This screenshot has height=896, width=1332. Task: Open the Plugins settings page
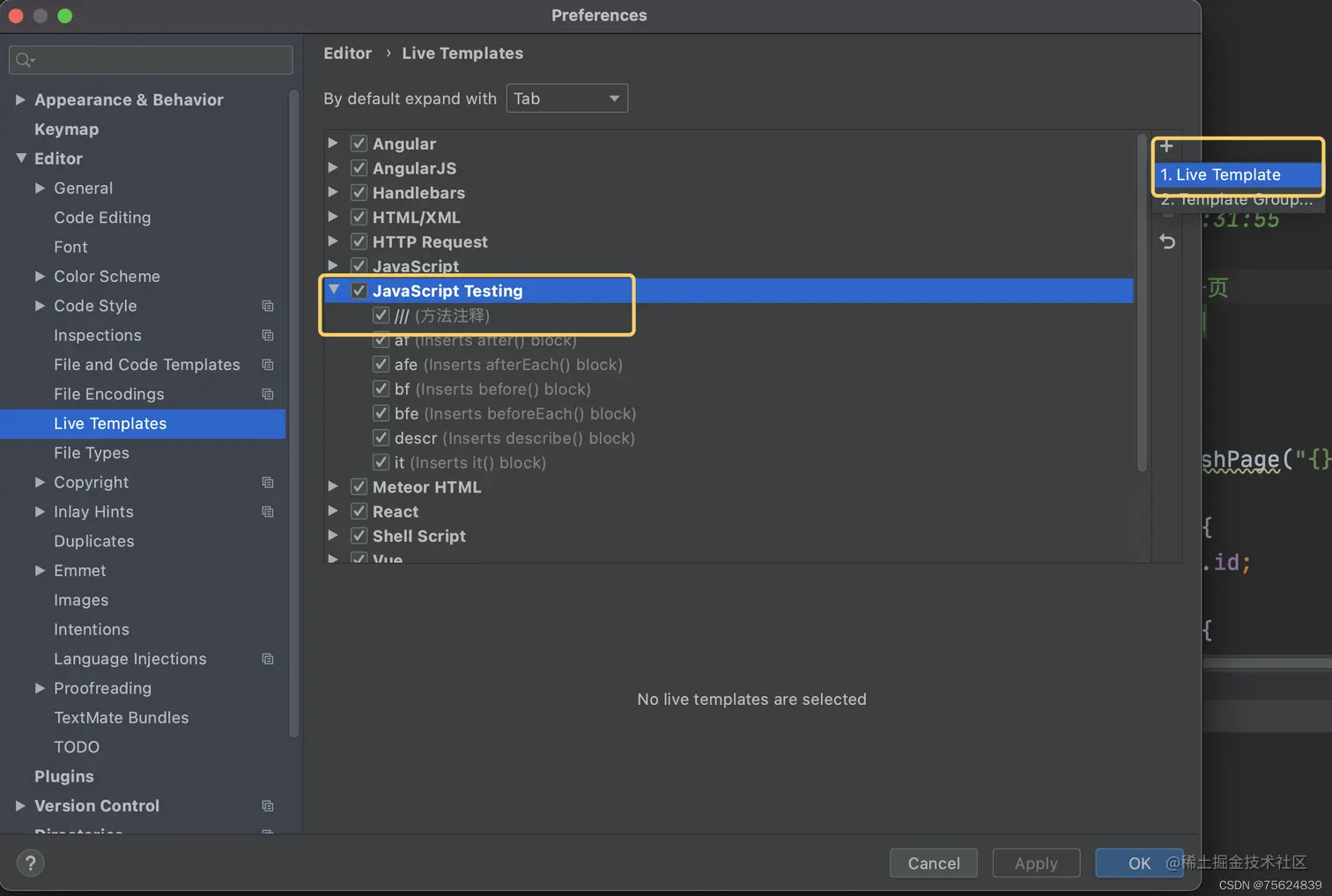(x=63, y=776)
